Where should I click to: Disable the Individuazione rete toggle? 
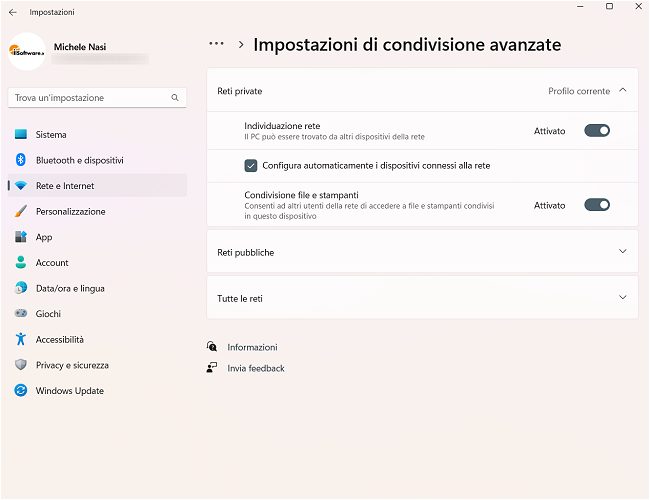pos(597,130)
